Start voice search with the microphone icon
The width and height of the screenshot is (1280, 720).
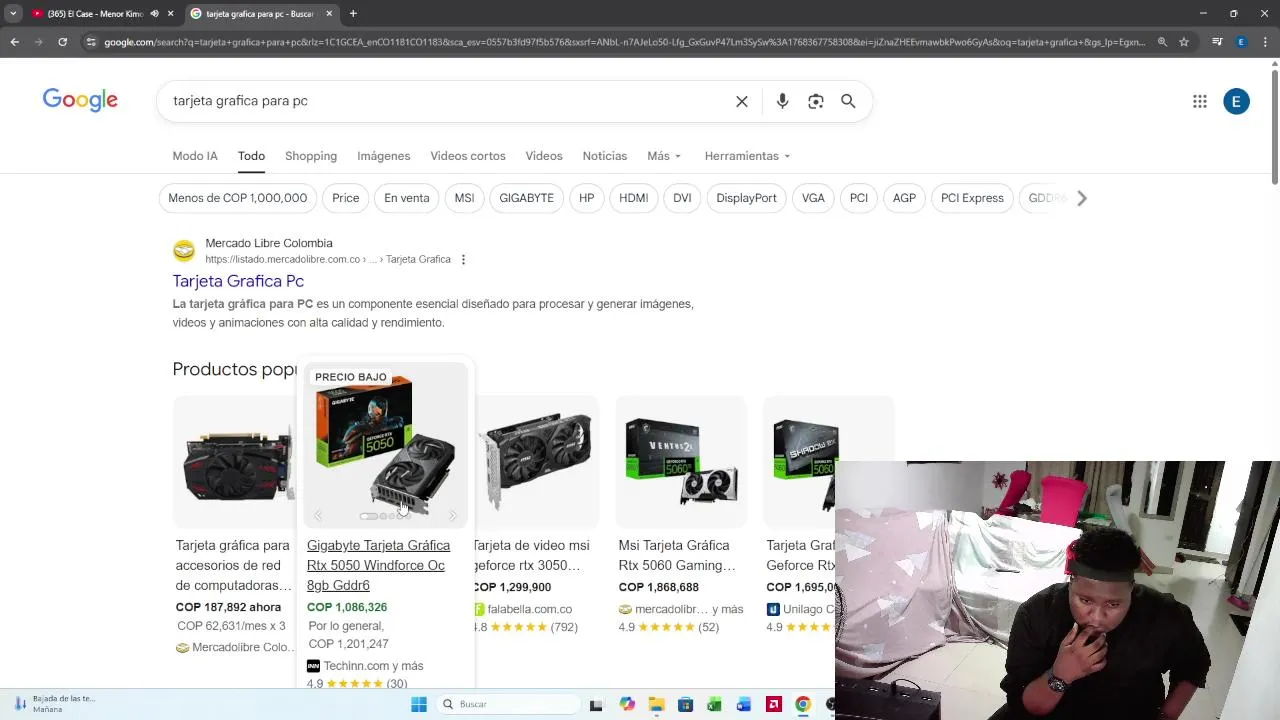coord(782,101)
